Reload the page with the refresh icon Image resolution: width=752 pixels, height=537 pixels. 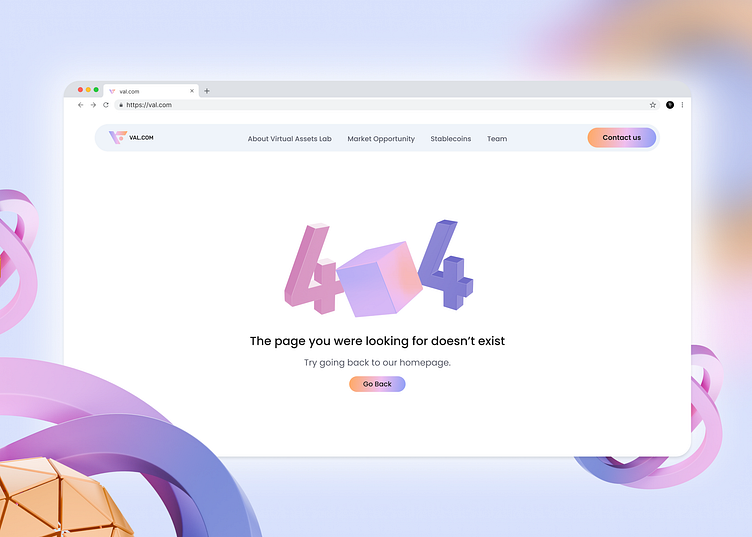tap(106, 105)
